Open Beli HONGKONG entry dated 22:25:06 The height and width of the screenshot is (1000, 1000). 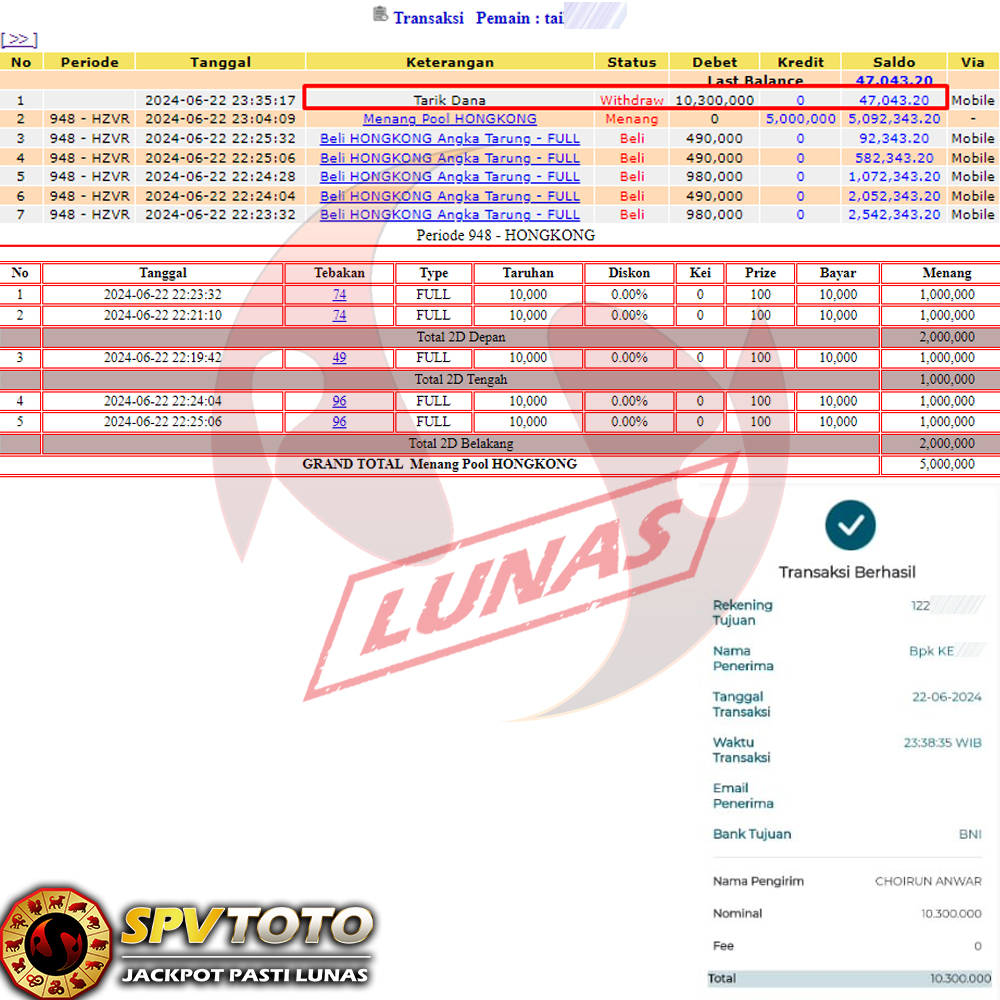click(449, 157)
